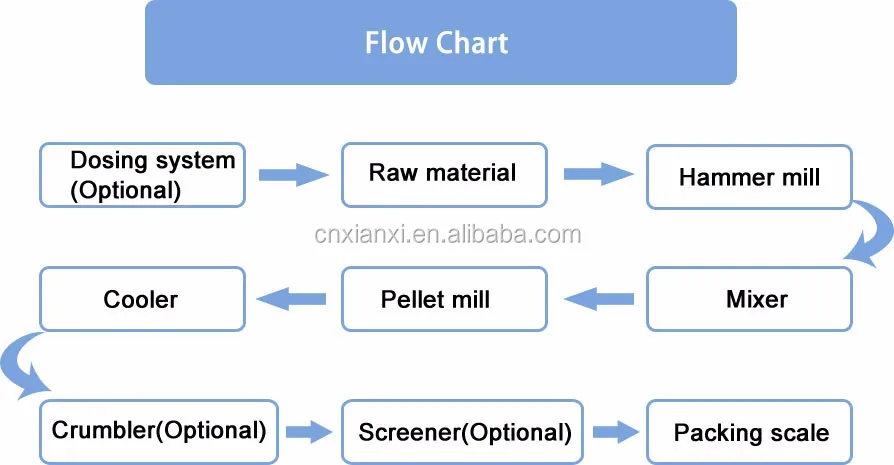Open the cnxianxi.en.alibaba.com watermark link

tap(447, 235)
